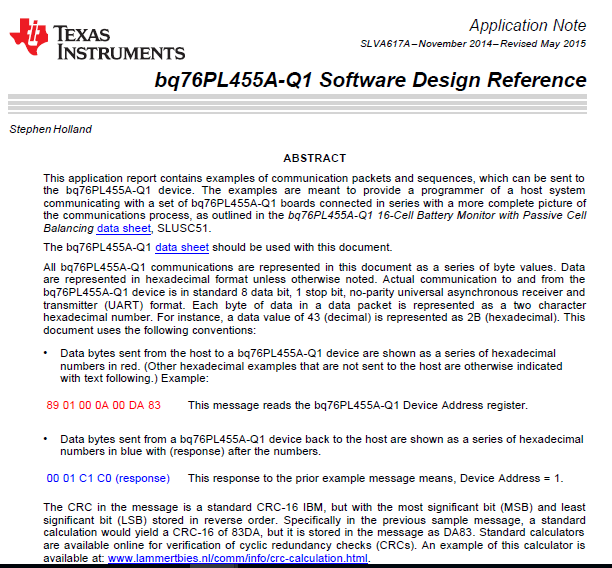
Task: Click the line starting 'Data bytes sent from a bq76PL455A-Q1'
Action: click(322, 439)
